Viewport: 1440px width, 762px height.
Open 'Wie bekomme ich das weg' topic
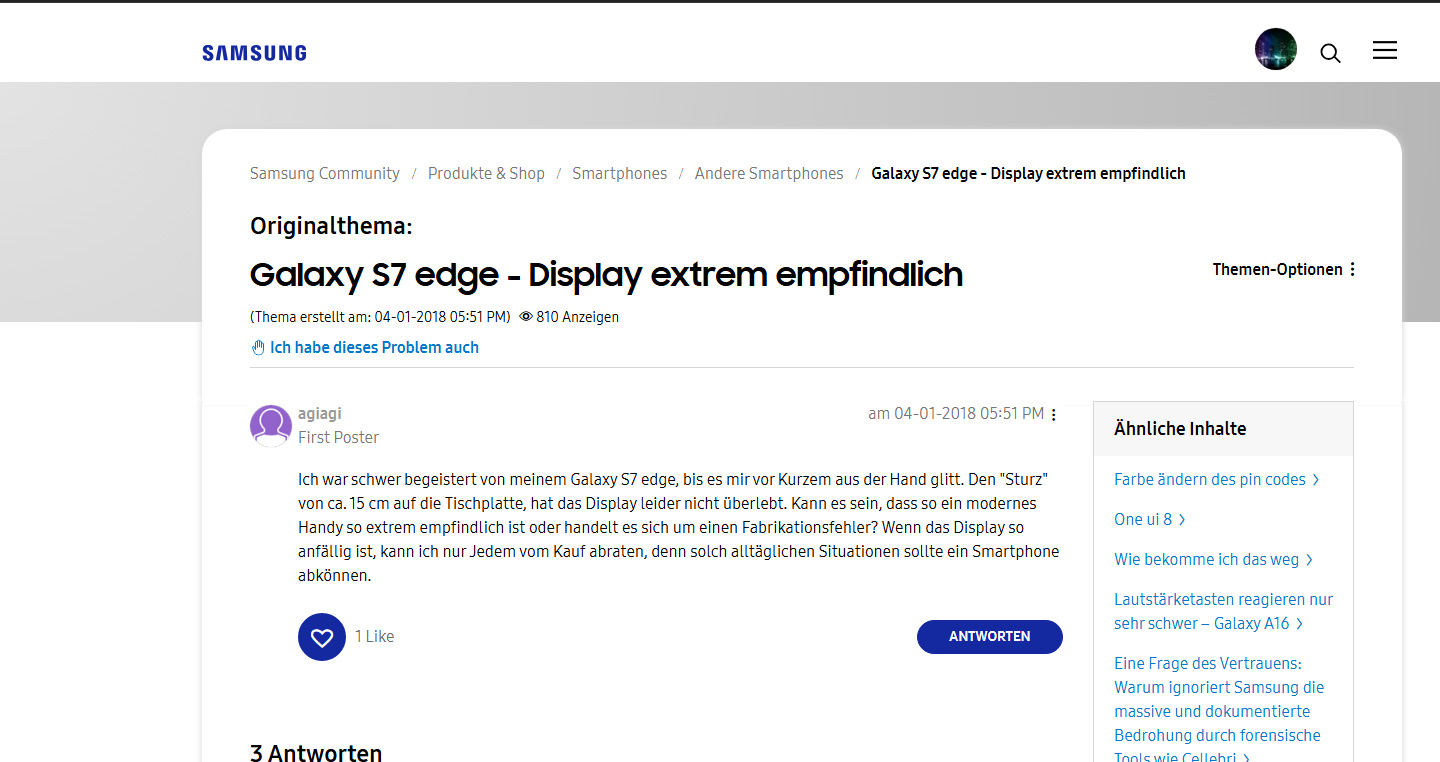pos(1206,559)
